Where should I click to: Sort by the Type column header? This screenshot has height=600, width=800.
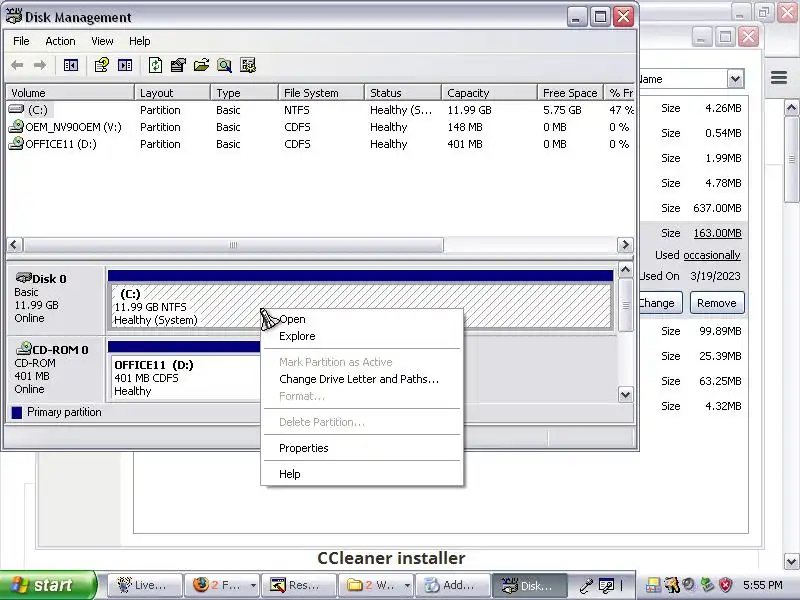tap(244, 93)
